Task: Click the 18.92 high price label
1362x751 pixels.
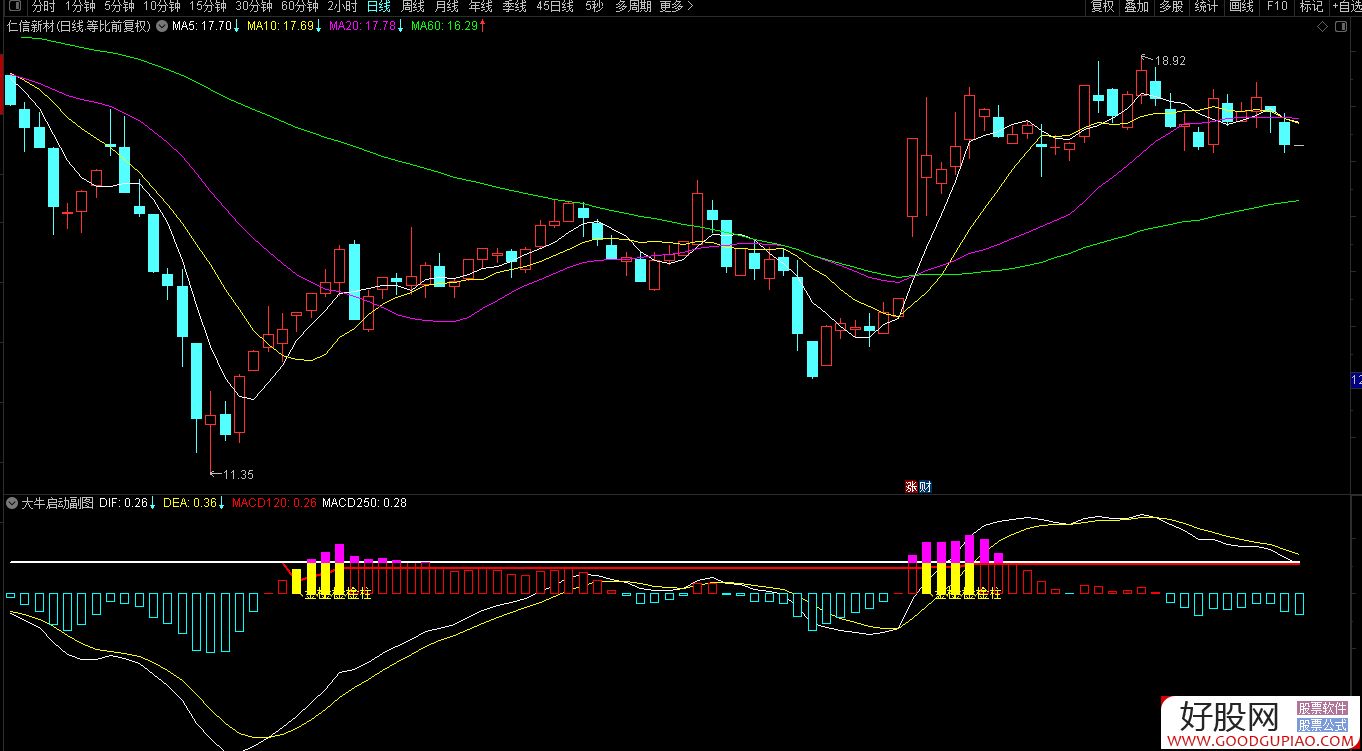Action: coord(1170,60)
